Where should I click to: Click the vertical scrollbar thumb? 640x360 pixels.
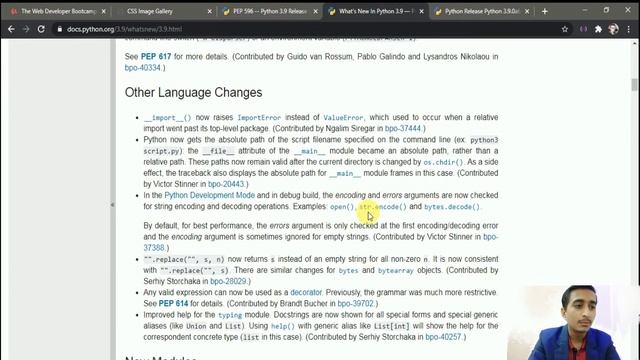pos(634,84)
